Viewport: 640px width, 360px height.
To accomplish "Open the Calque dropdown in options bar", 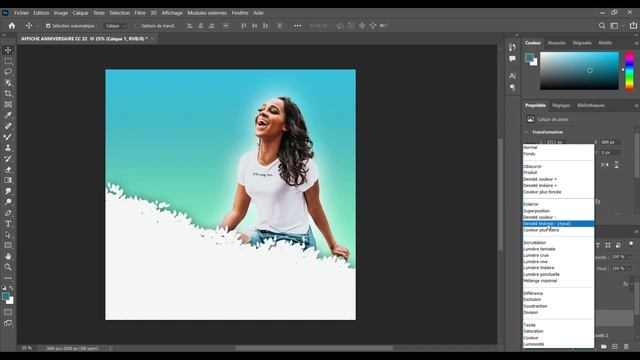I will coord(116,26).
